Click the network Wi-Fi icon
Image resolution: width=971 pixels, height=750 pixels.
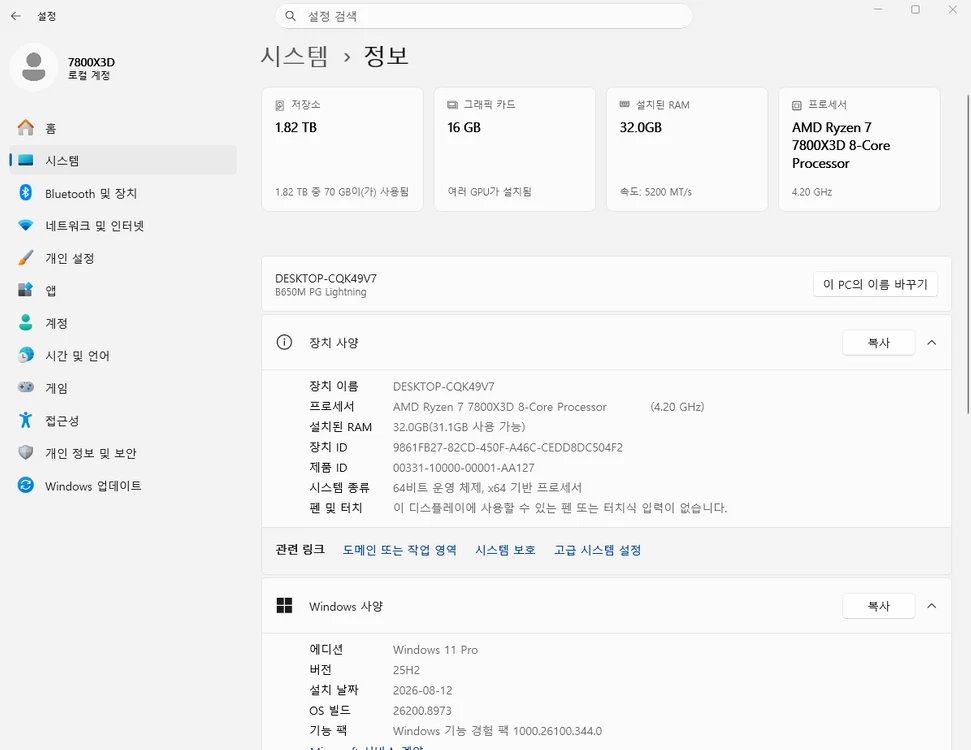click(25, 225)
